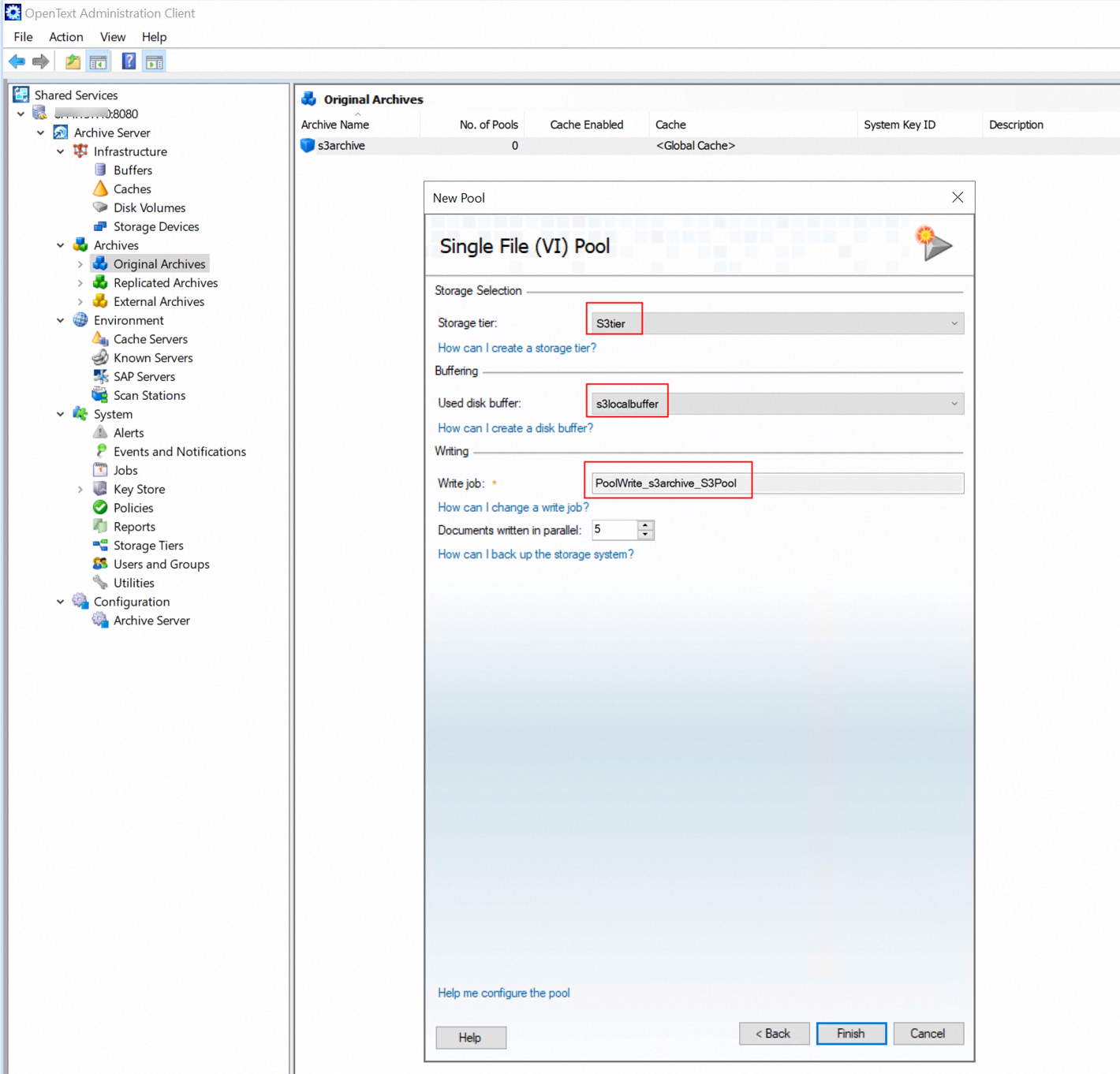Click the Finish button
1120x1074 pixels.
[x=851, y=1033]
